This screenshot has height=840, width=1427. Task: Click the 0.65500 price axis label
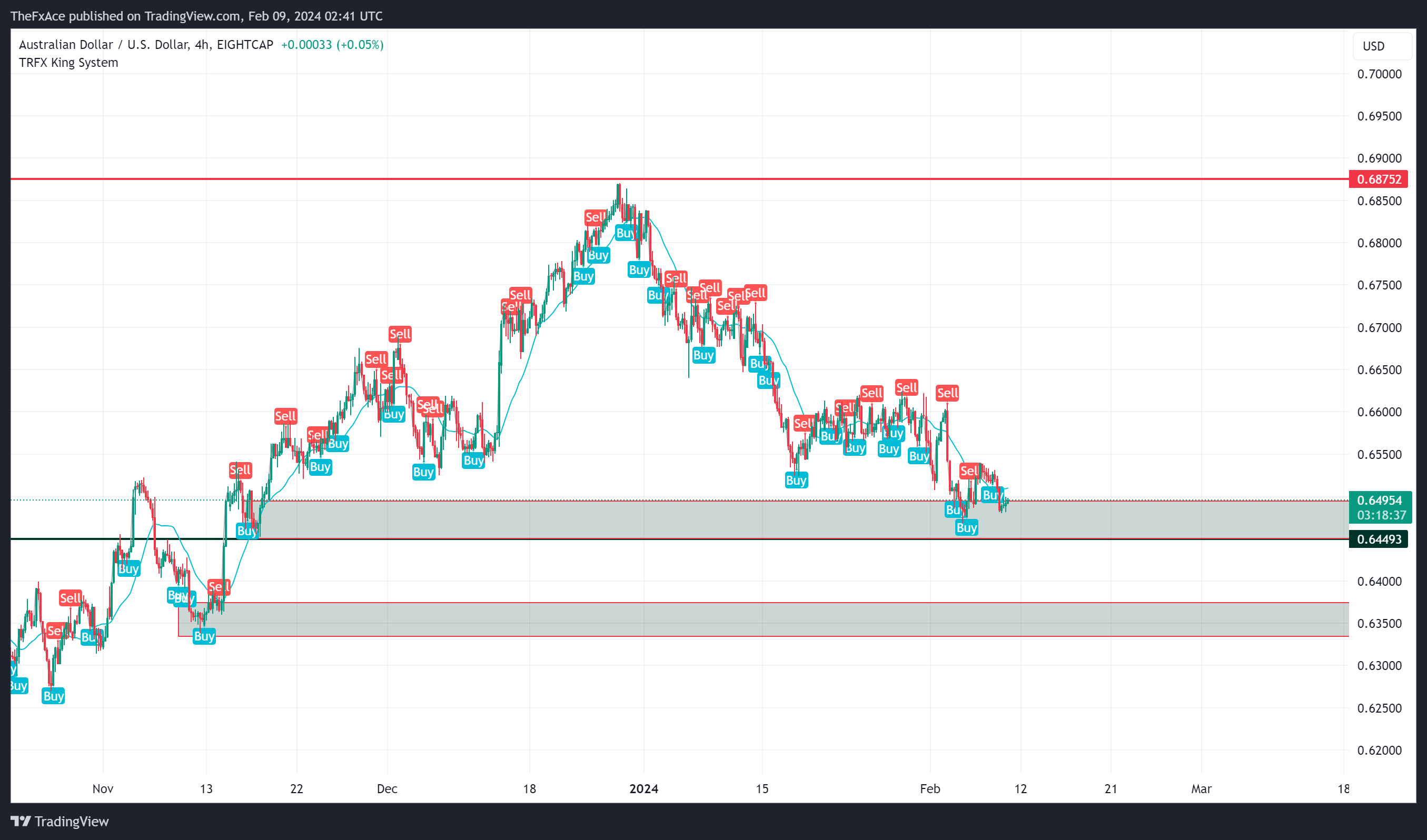coord(1380,455)
